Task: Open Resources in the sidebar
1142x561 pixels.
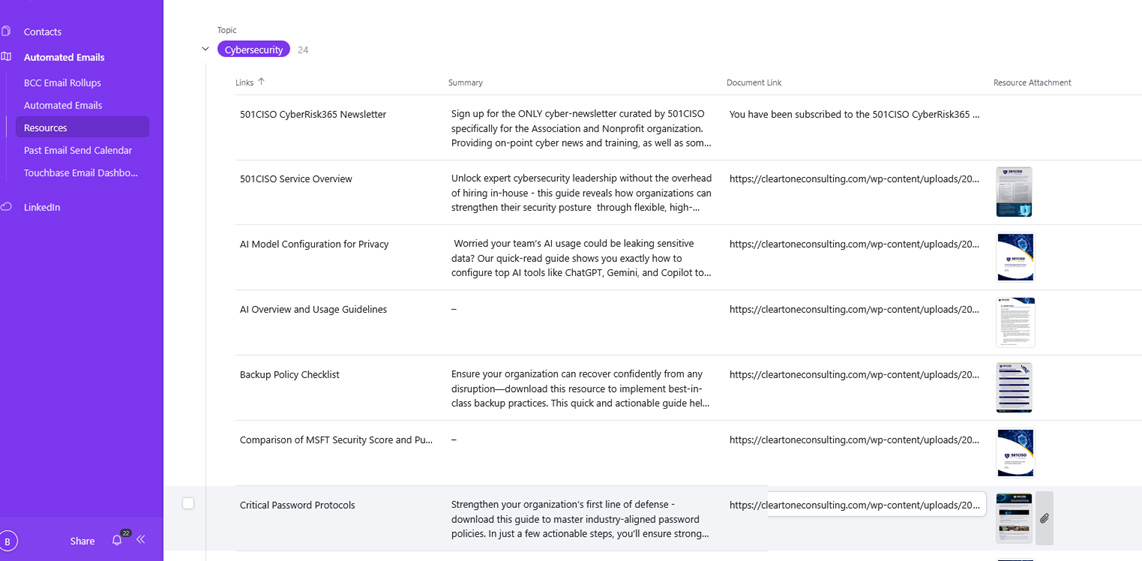Action: tap(46, 128)
